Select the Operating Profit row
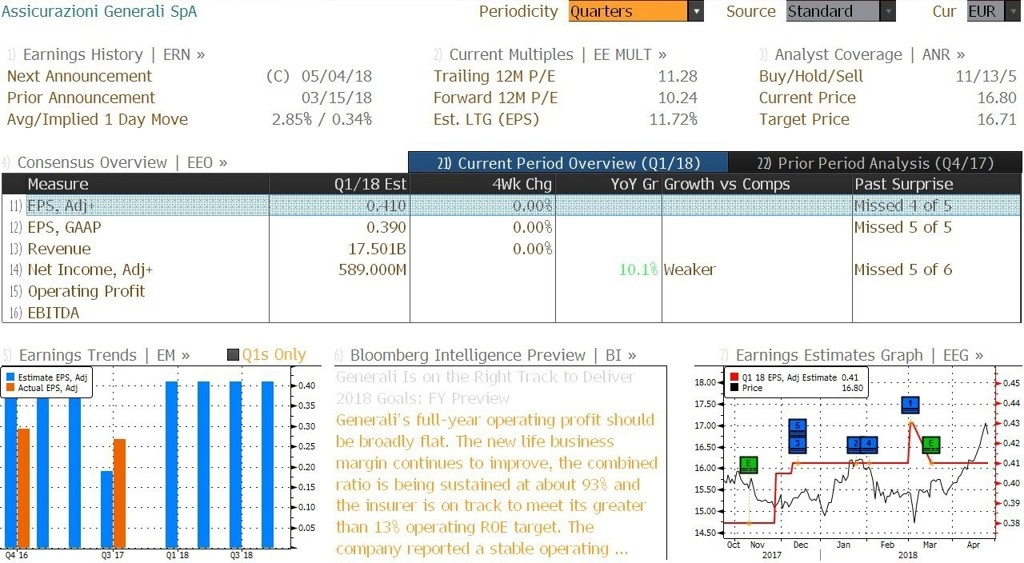Viewport: 1024px width, 563px height. coord(511,291)
